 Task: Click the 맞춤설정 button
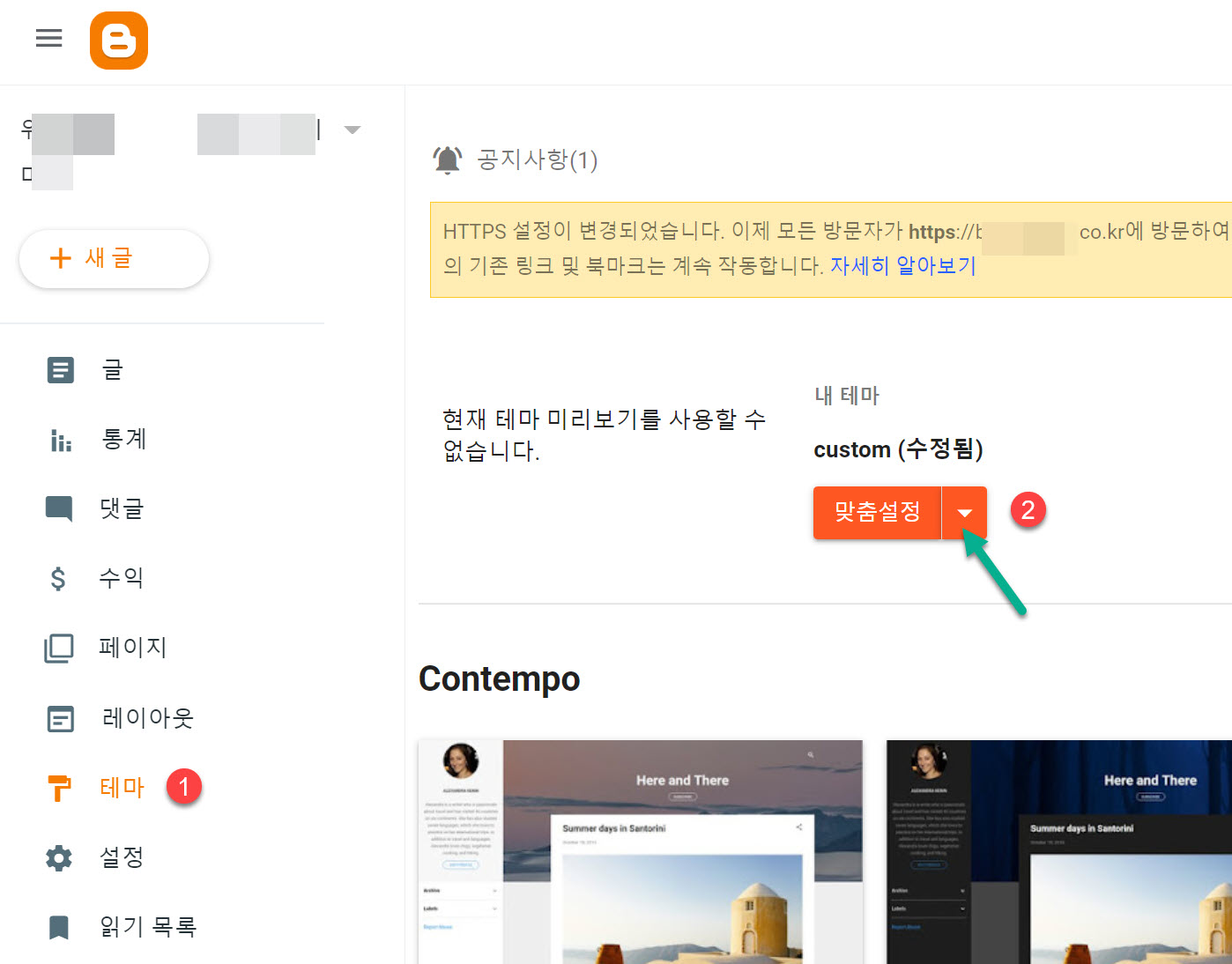(877, 512)
